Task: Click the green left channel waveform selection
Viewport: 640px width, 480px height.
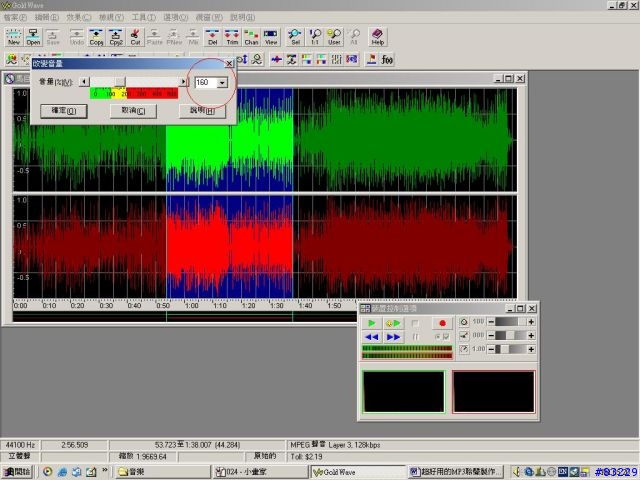Action: pyautogui.click(x=229, y=140)
